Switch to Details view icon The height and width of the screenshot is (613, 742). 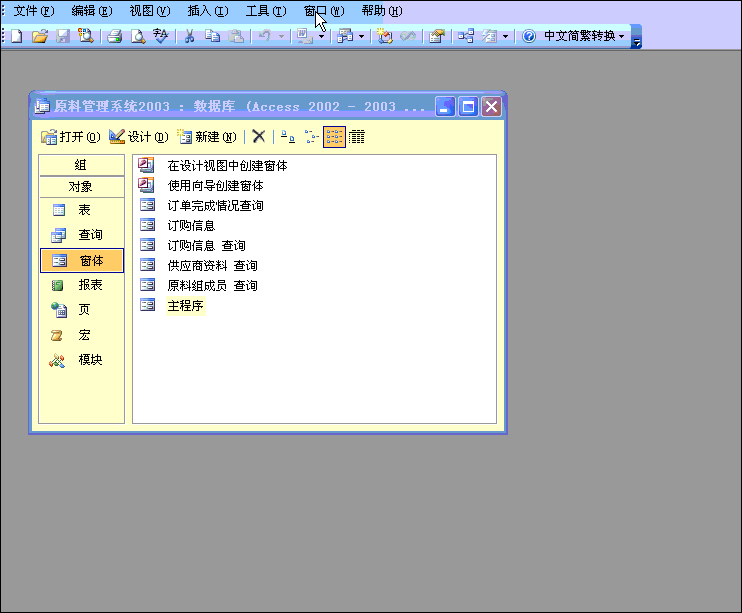pos(357,137)
